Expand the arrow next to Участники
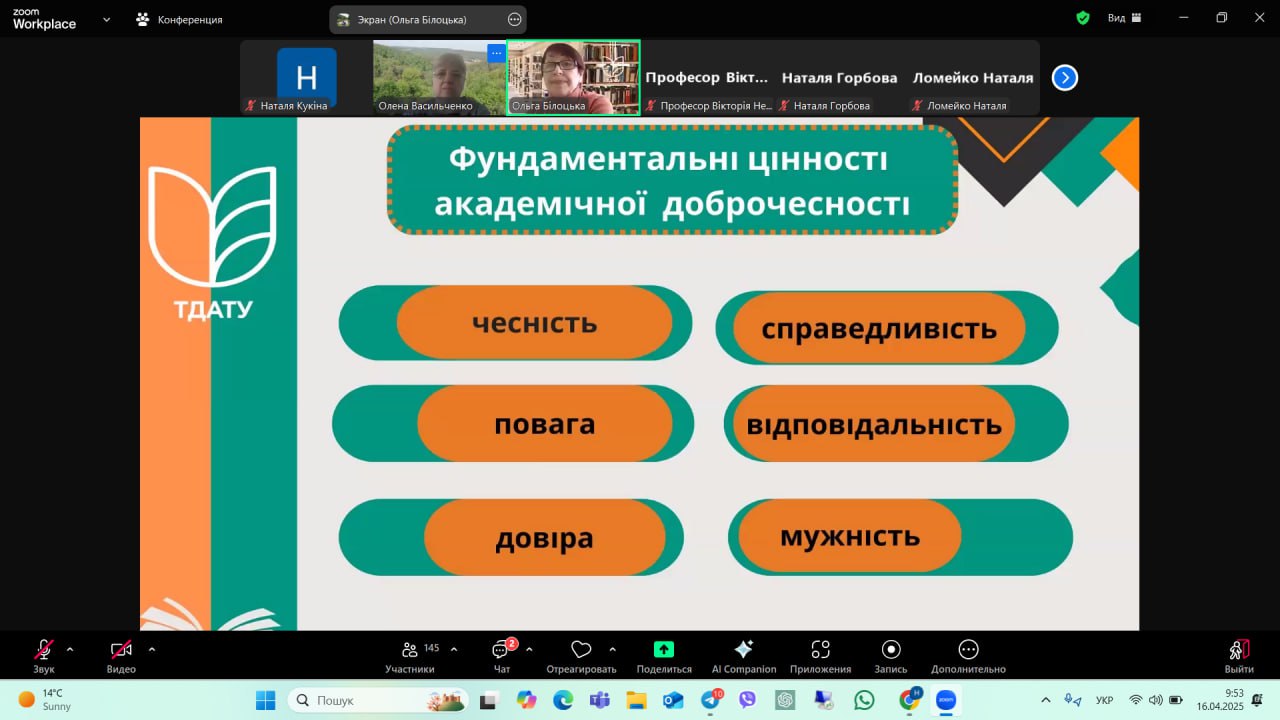 click(454, 649)
